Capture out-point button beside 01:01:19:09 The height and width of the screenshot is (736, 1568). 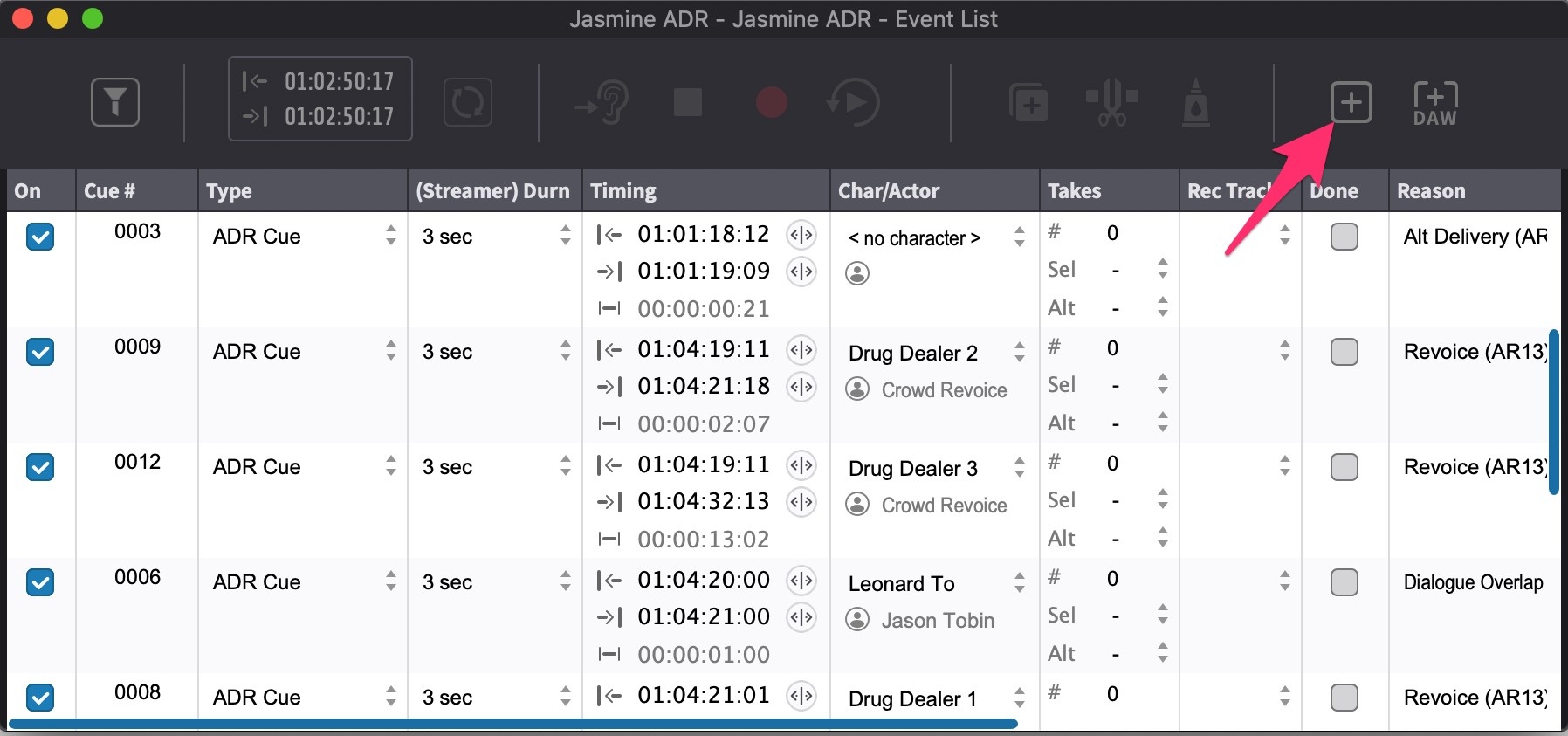pyautogui.click(x=801, y=272)
